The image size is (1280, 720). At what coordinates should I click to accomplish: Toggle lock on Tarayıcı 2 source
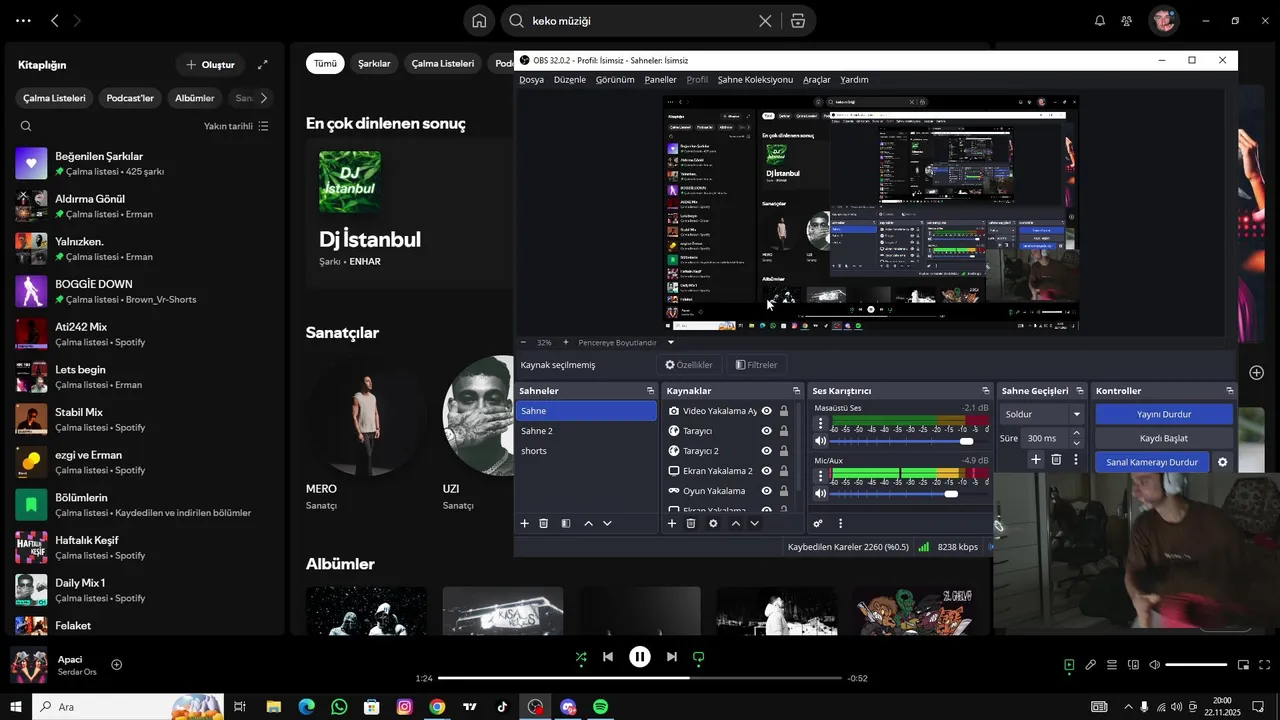[783, 451]
